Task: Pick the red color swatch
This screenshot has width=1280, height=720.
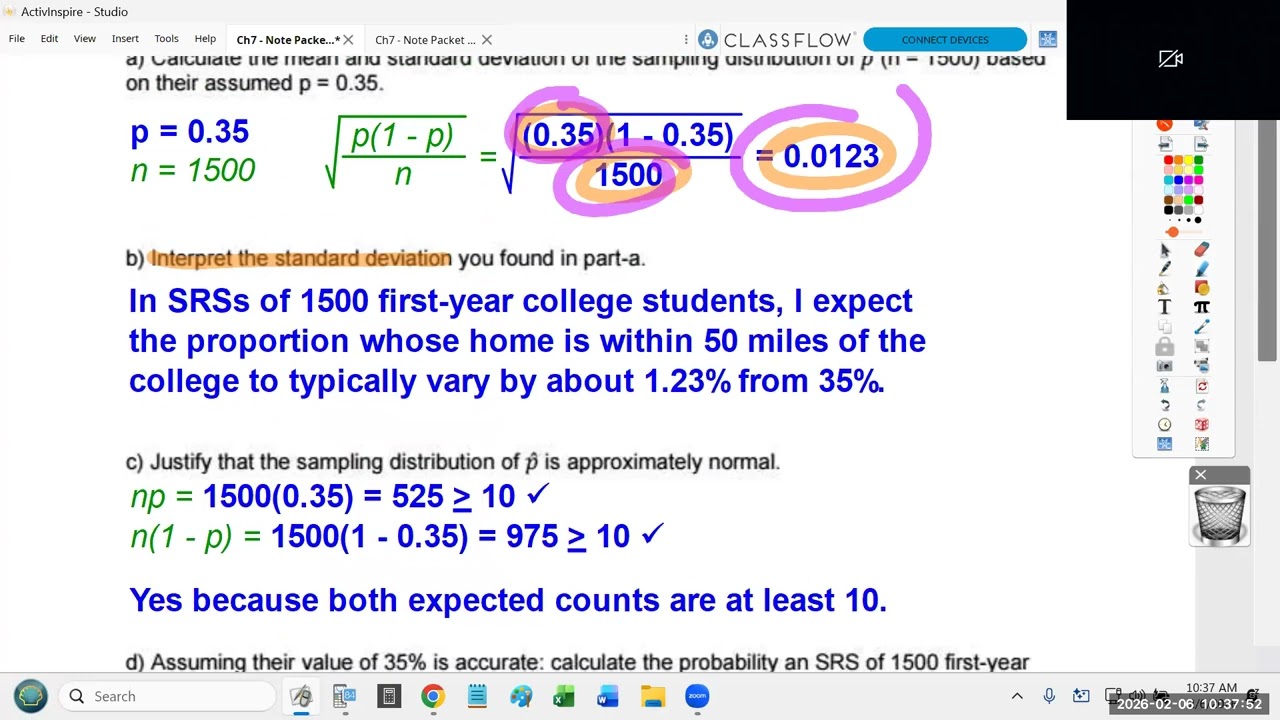Action: (x=1168, y=160)
